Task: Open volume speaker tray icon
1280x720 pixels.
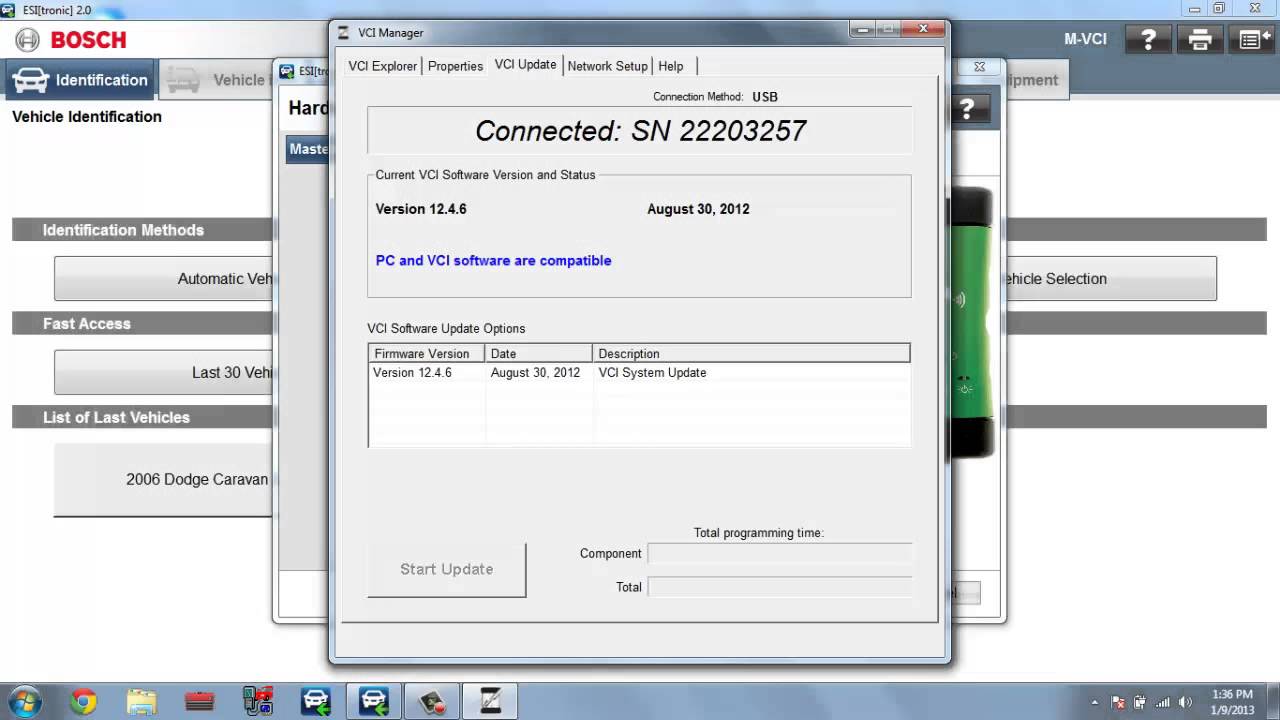Action: tap(1186, 703)
